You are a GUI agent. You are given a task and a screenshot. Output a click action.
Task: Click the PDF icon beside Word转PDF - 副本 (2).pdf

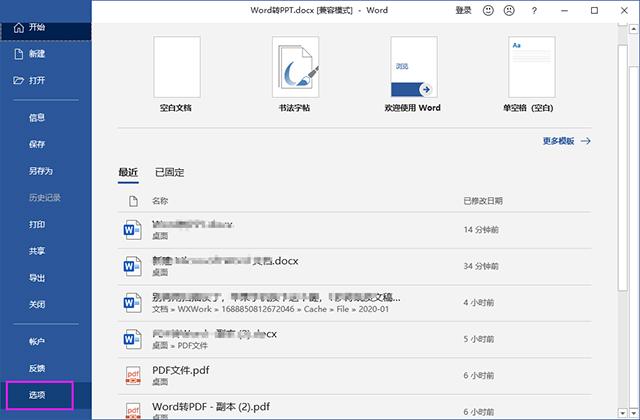click(133, 411)
